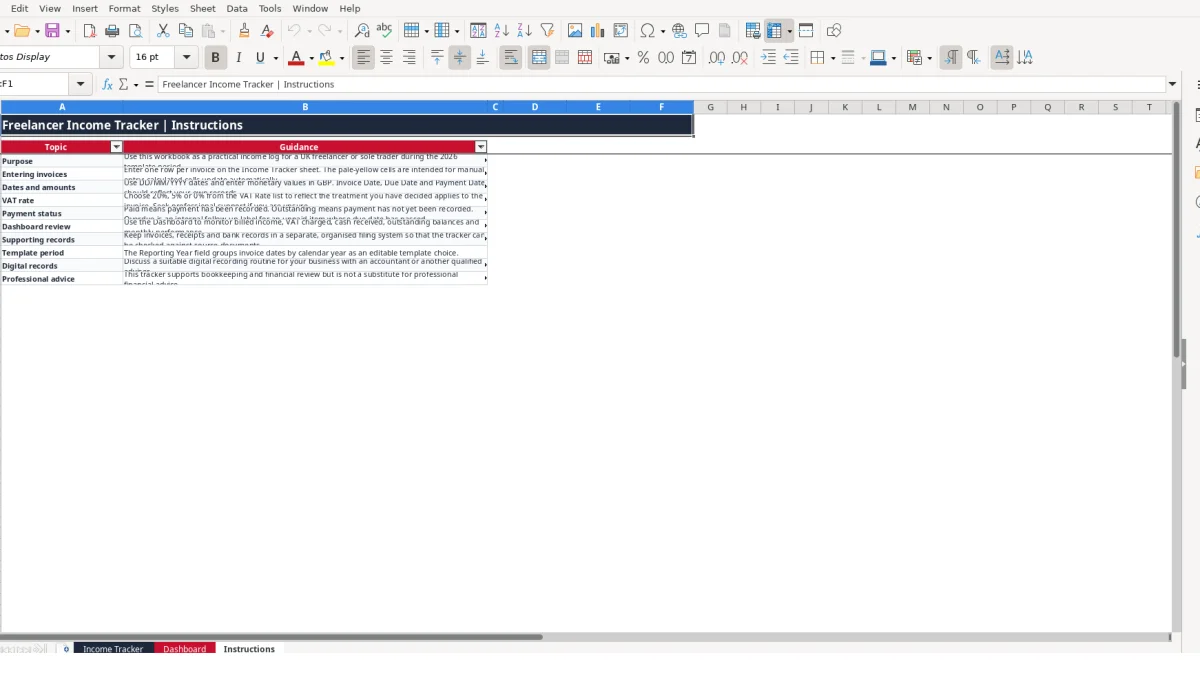This screenshot has height=675, width=1200.
Task: Click Format as Date icon
Action: 689,58
